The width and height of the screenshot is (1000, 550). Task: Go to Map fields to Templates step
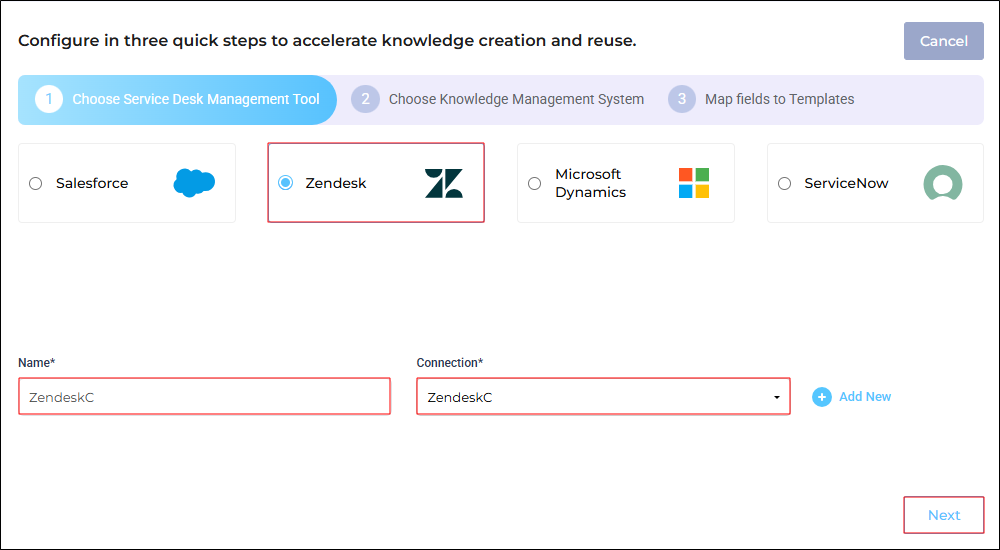(x=779, y=100)
